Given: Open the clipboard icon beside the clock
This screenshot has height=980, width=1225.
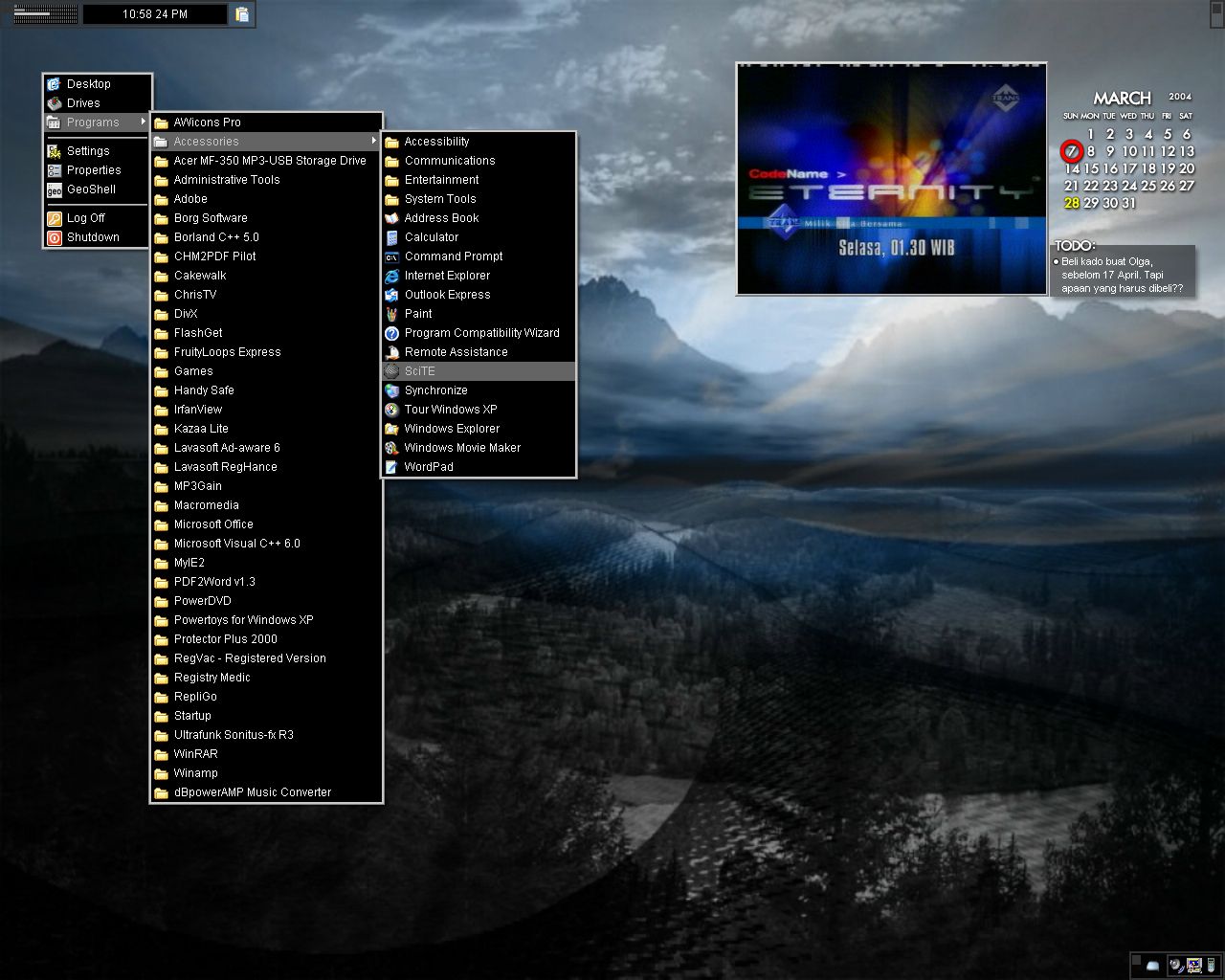Looking at the screenshot, I should point(242,14).
